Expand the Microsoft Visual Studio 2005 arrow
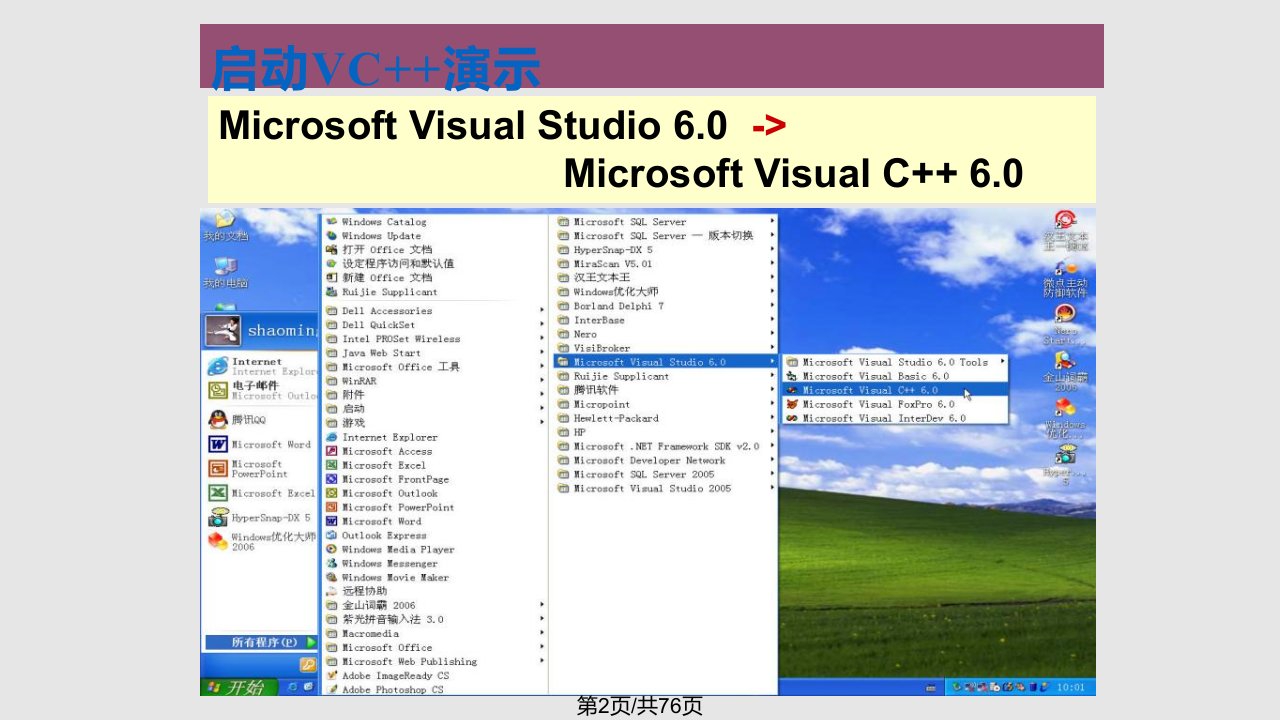Screen dimensions: 1280x720 point(773,488)
